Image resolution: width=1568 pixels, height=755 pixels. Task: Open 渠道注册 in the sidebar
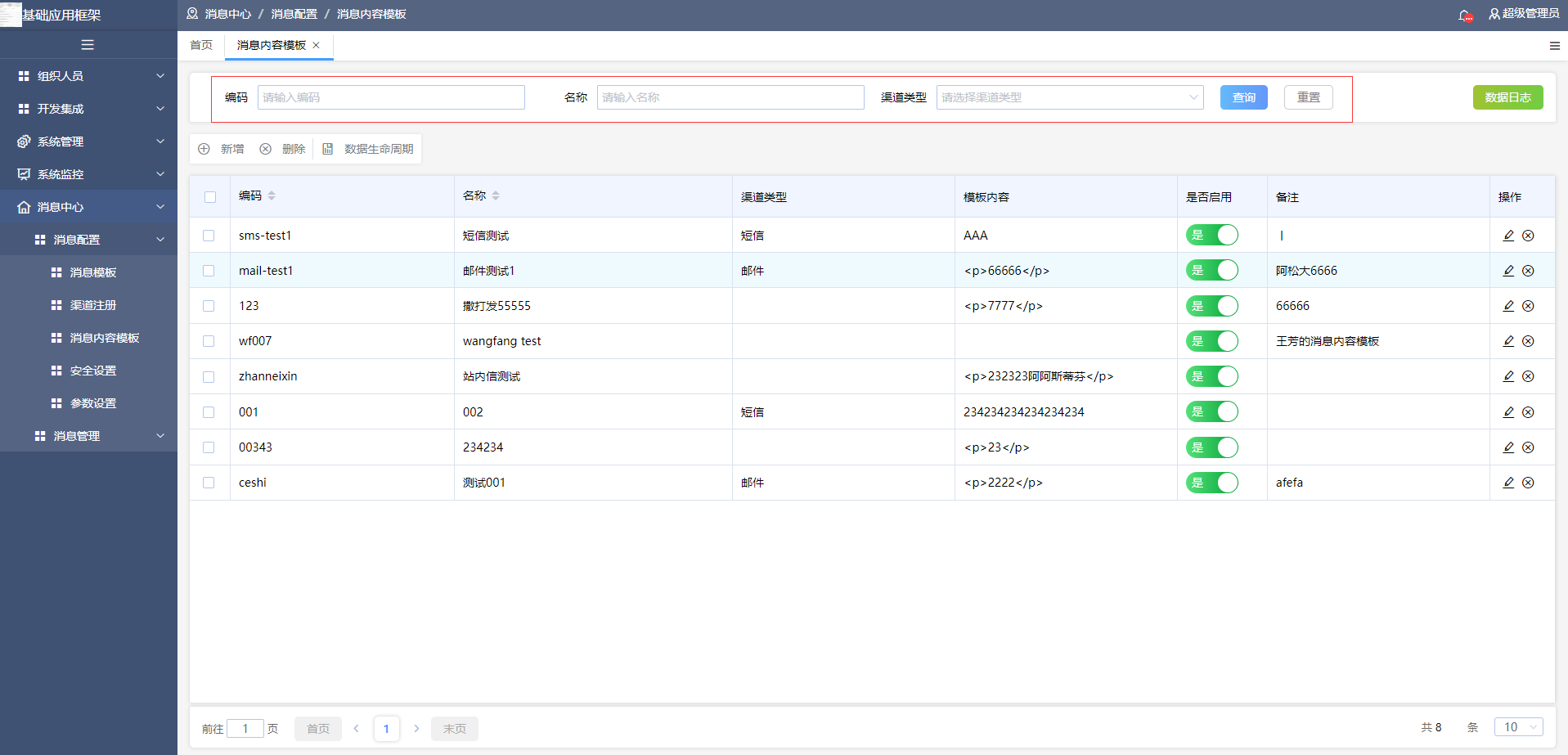coord(88,305)
